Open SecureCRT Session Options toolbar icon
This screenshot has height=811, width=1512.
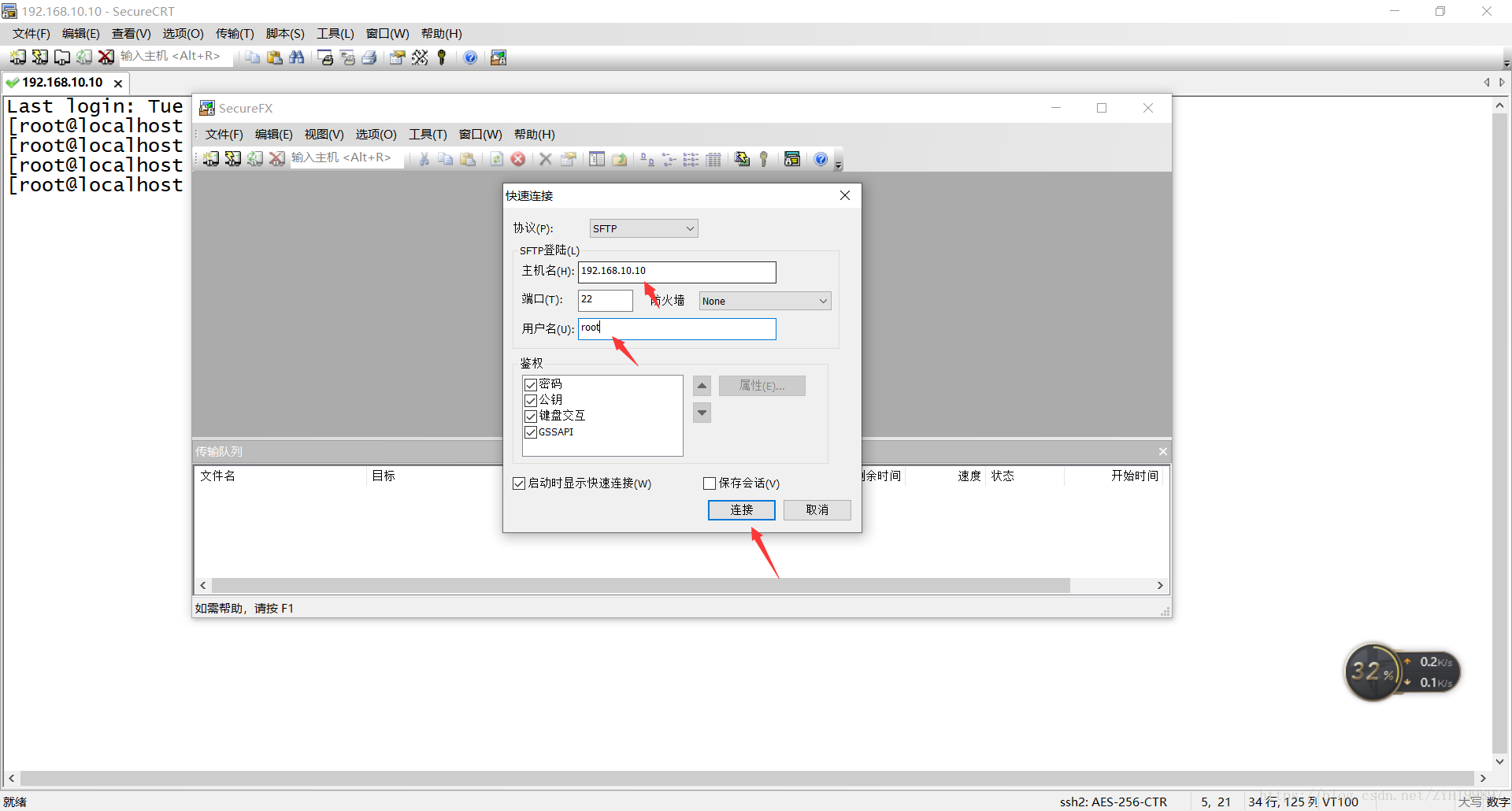(397, 57)
